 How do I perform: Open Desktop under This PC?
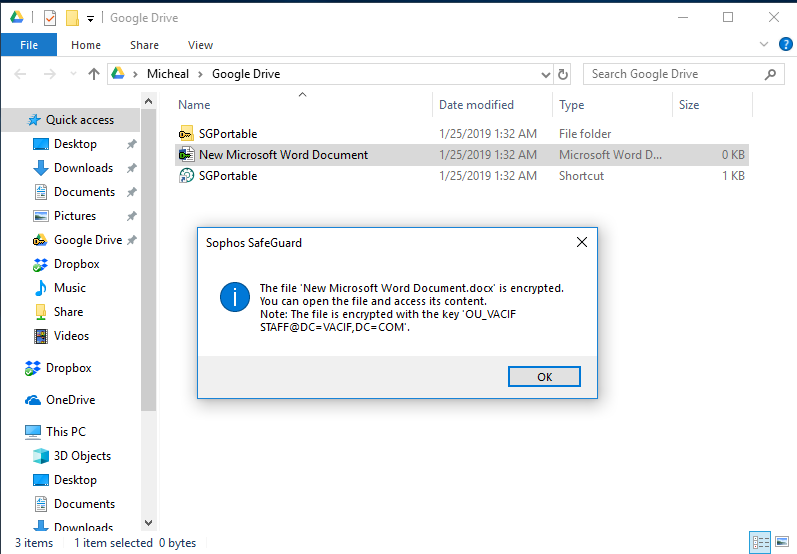(x=75, y=480)
